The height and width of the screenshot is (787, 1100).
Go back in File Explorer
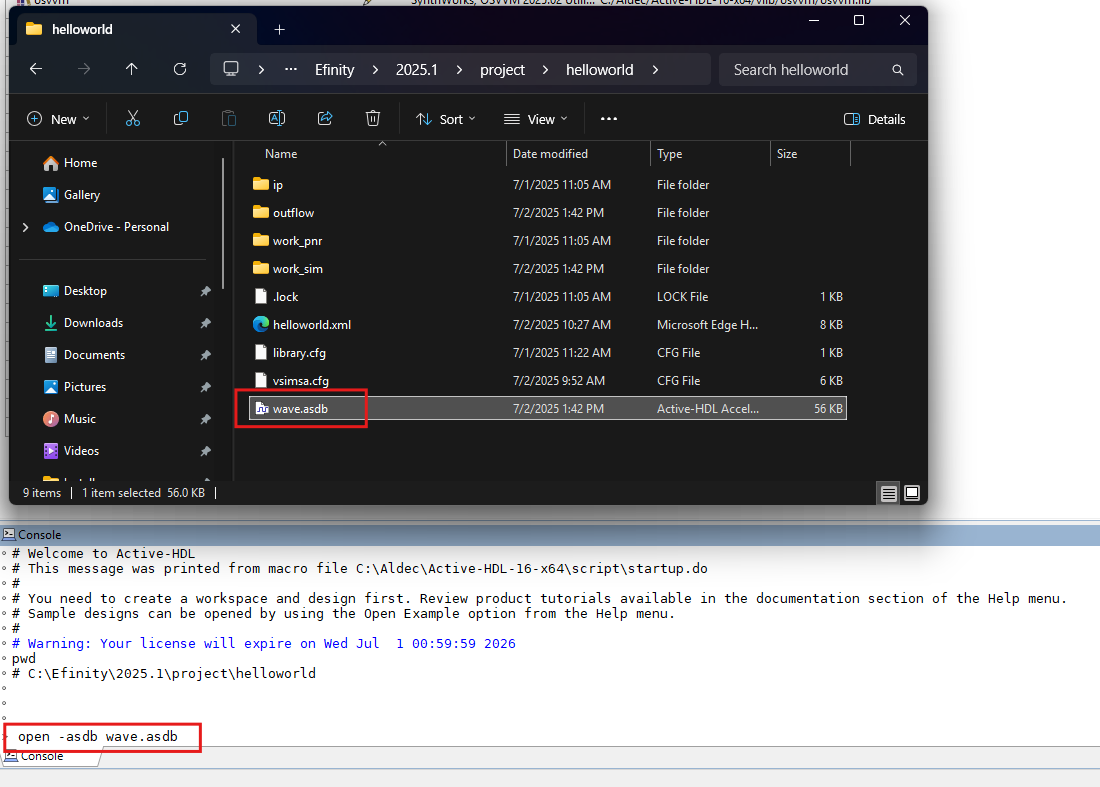[36, 69]
